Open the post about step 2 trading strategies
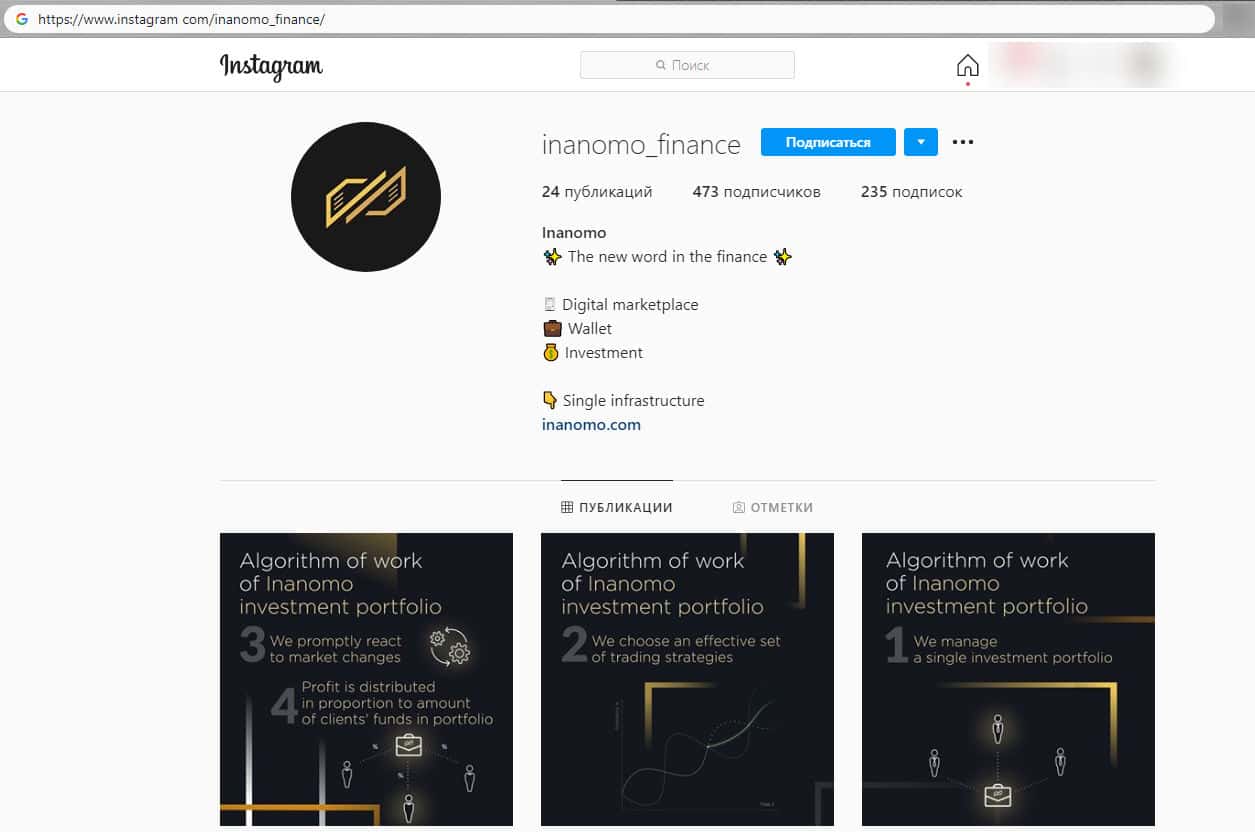The height and width of the screenshot is (832, 1255). point(687,679)
